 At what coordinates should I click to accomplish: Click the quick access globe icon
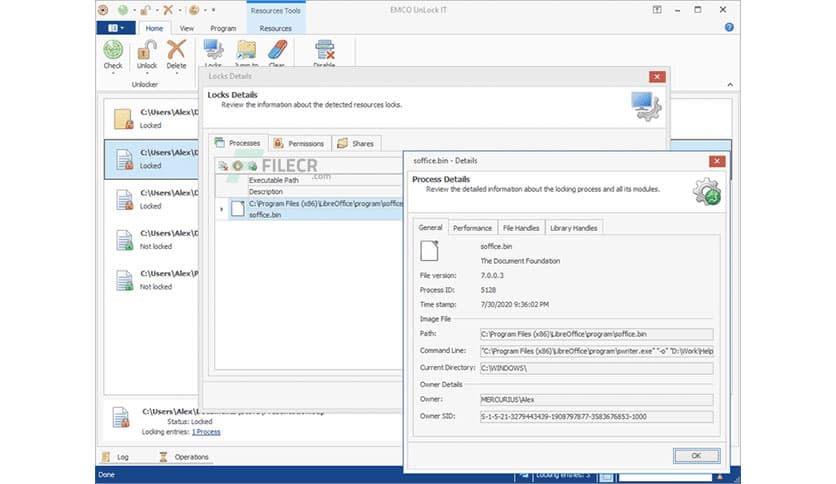194,10
